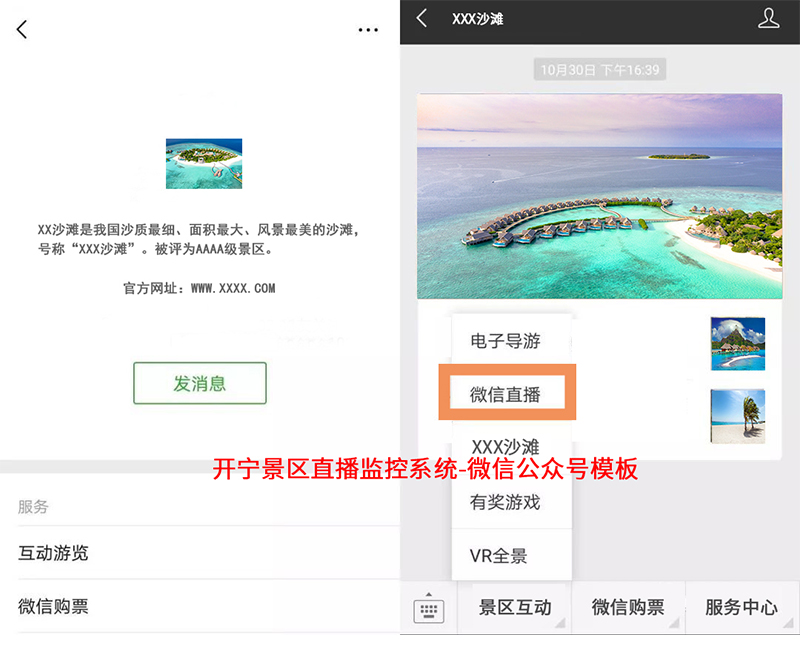The height and width of the screenshot is (650, 800).
Task: Expand the 服务中心 bottom menu
Action: [741, 607]
